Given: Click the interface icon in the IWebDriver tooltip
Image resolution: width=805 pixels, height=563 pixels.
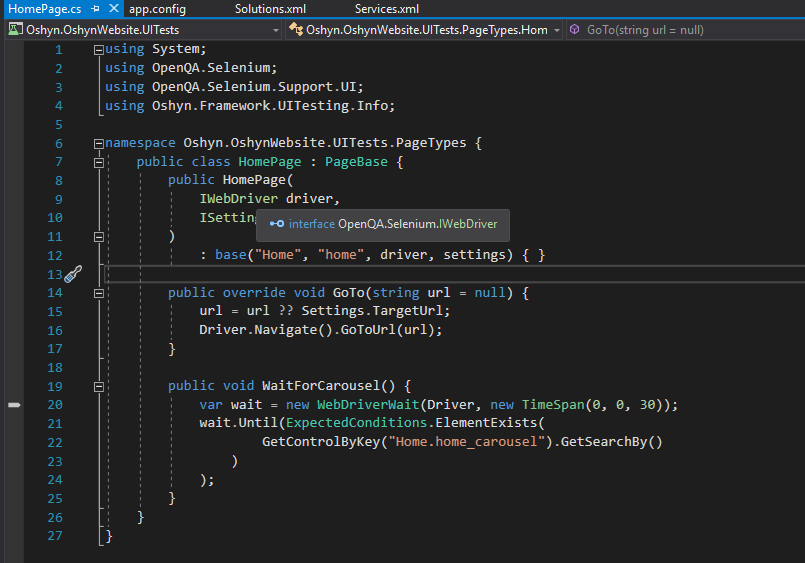Looking at the screenshot, I should point(277,224).
